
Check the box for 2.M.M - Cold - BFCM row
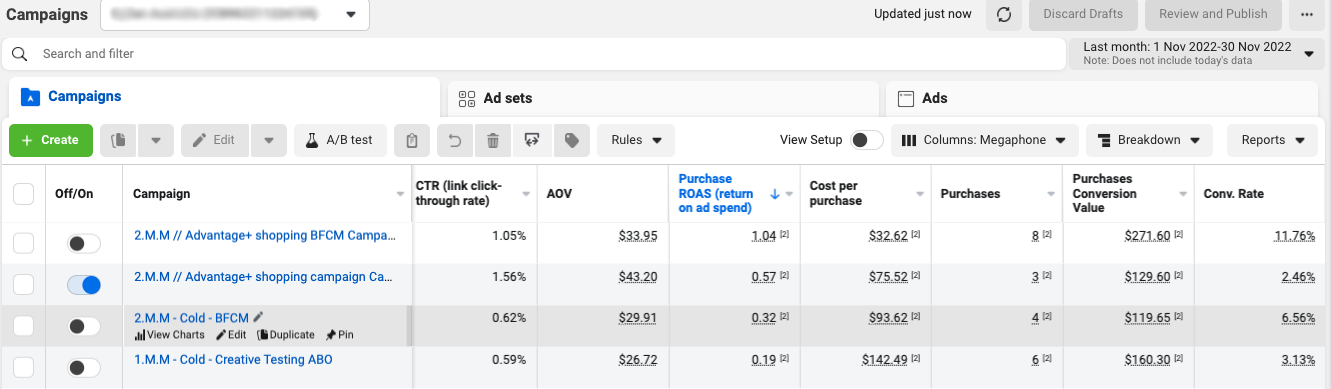pyautogui.click(x=23, y=326)
